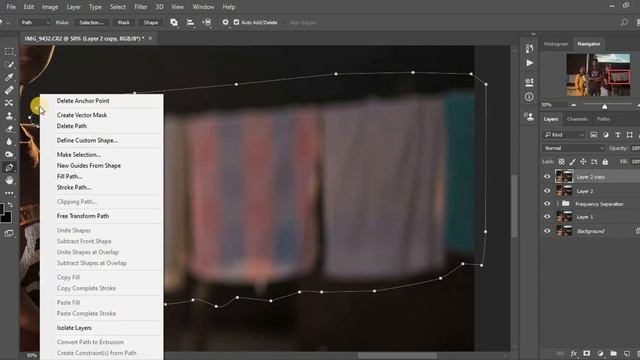Change the screen mode at toolbar bottom
Image resolution: width=640 pixels, height=360 pixels.
[9, 233]
